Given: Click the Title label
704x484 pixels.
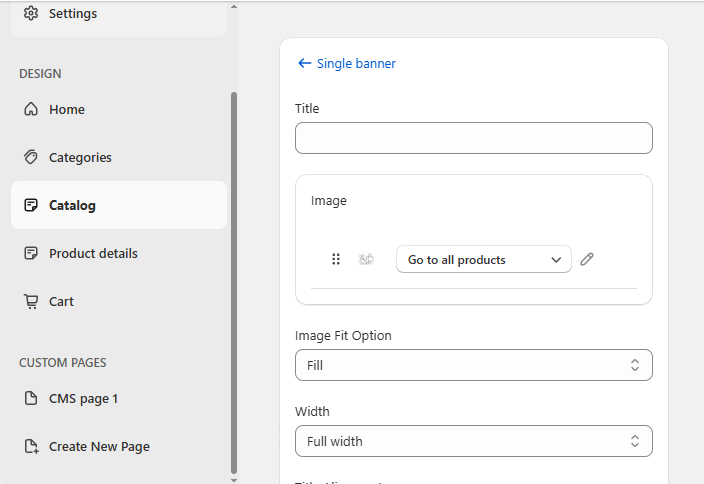Looking at the screenshot, I should 307,109.
